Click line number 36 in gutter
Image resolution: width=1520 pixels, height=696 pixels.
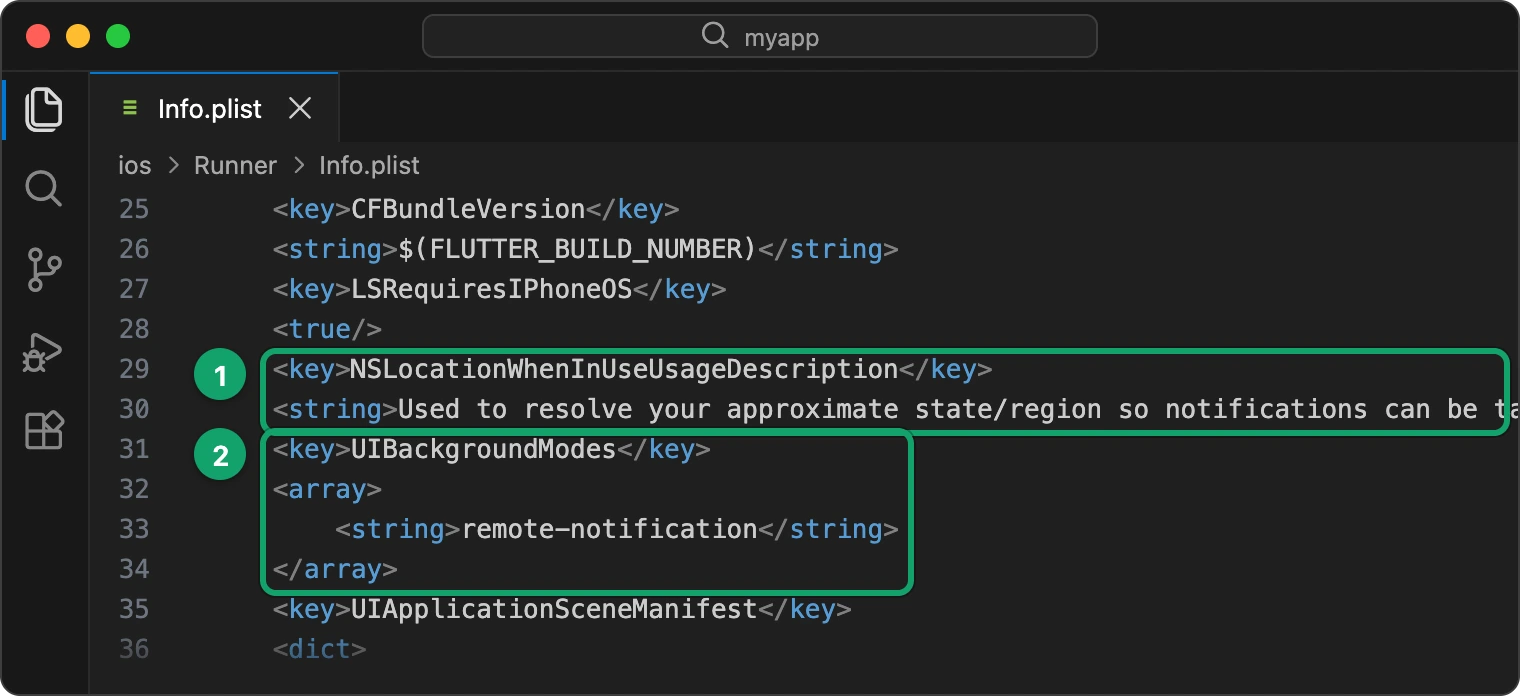[x=134, y=649]
